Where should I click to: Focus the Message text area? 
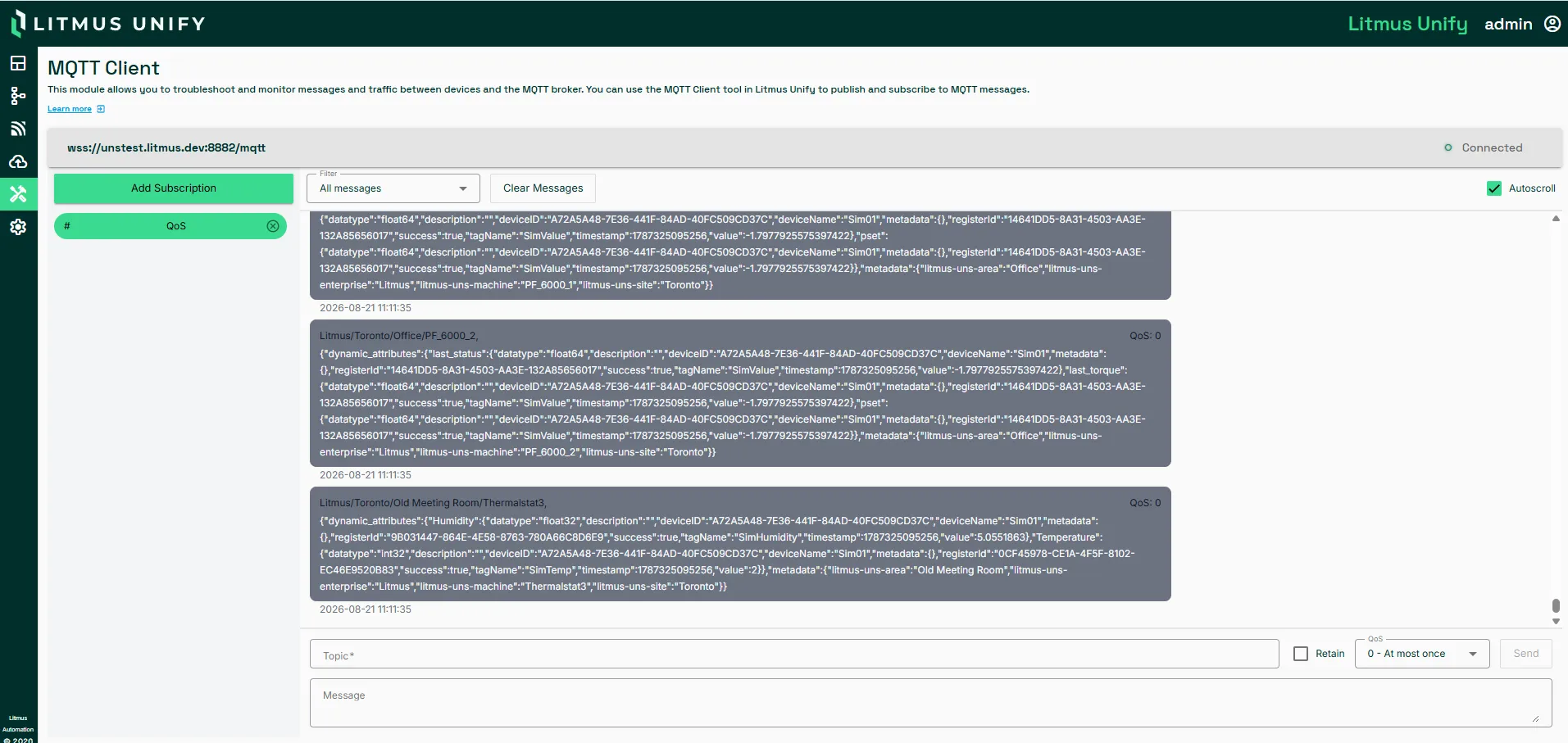(x=931, y=703)
